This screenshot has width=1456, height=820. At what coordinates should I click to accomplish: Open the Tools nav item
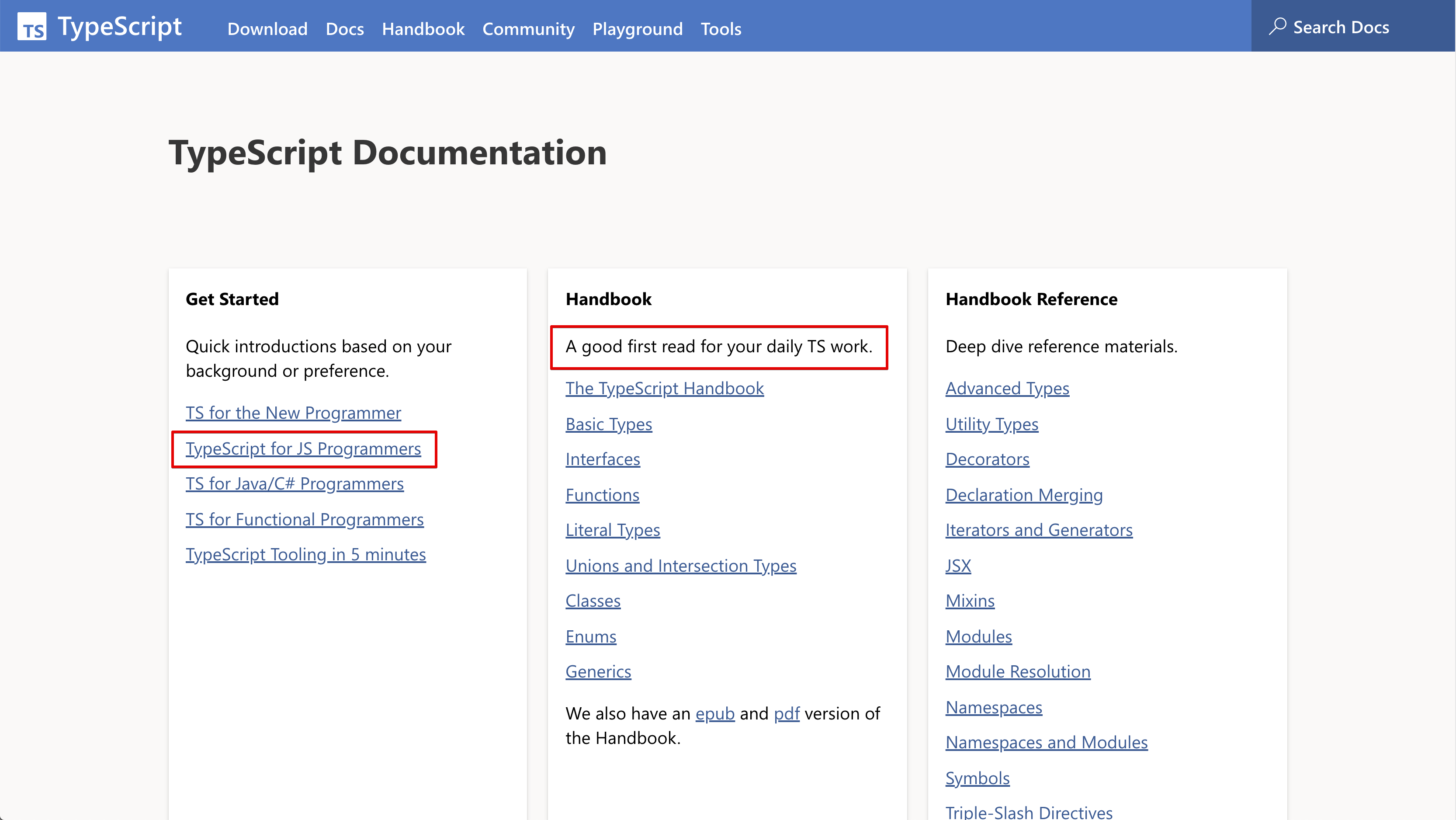coord(721,29)
